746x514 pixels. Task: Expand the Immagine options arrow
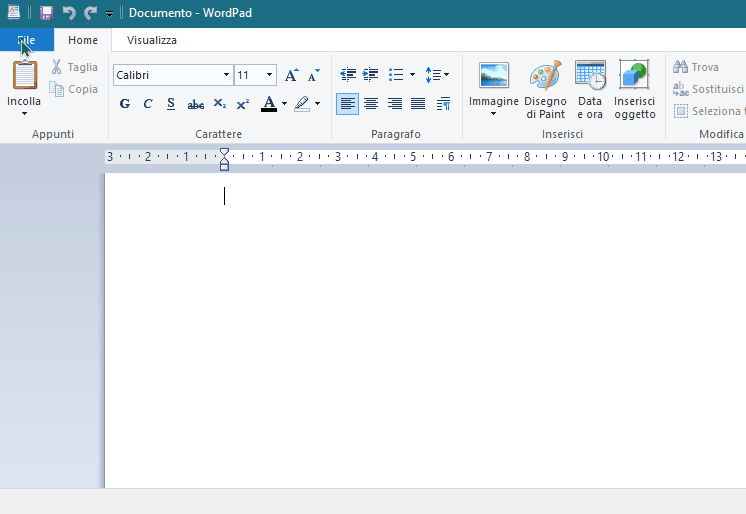(x=494, y=113)
